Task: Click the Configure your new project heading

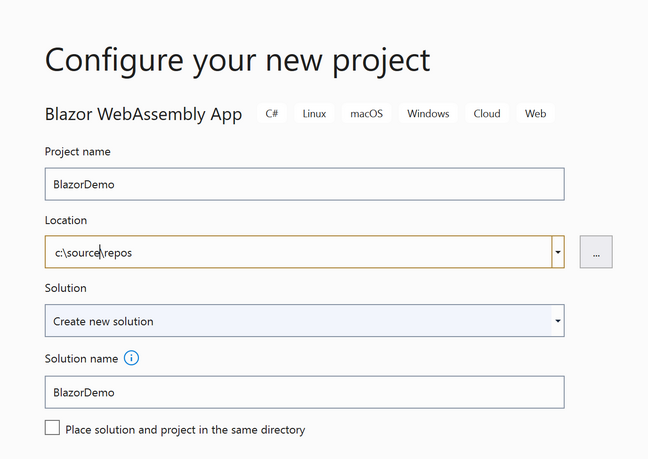Action: (238, 61)
